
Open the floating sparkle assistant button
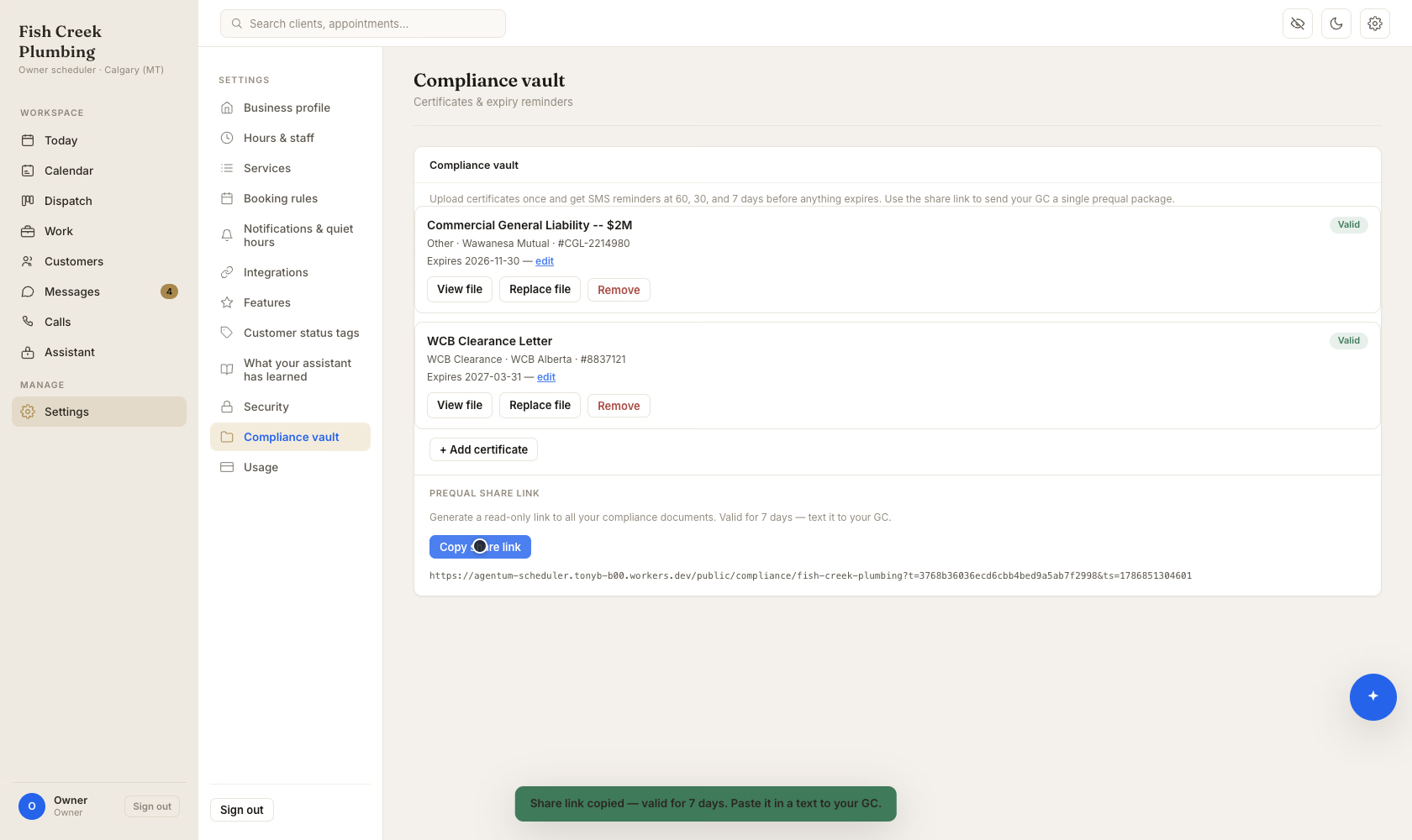(x=1373, y=697)
